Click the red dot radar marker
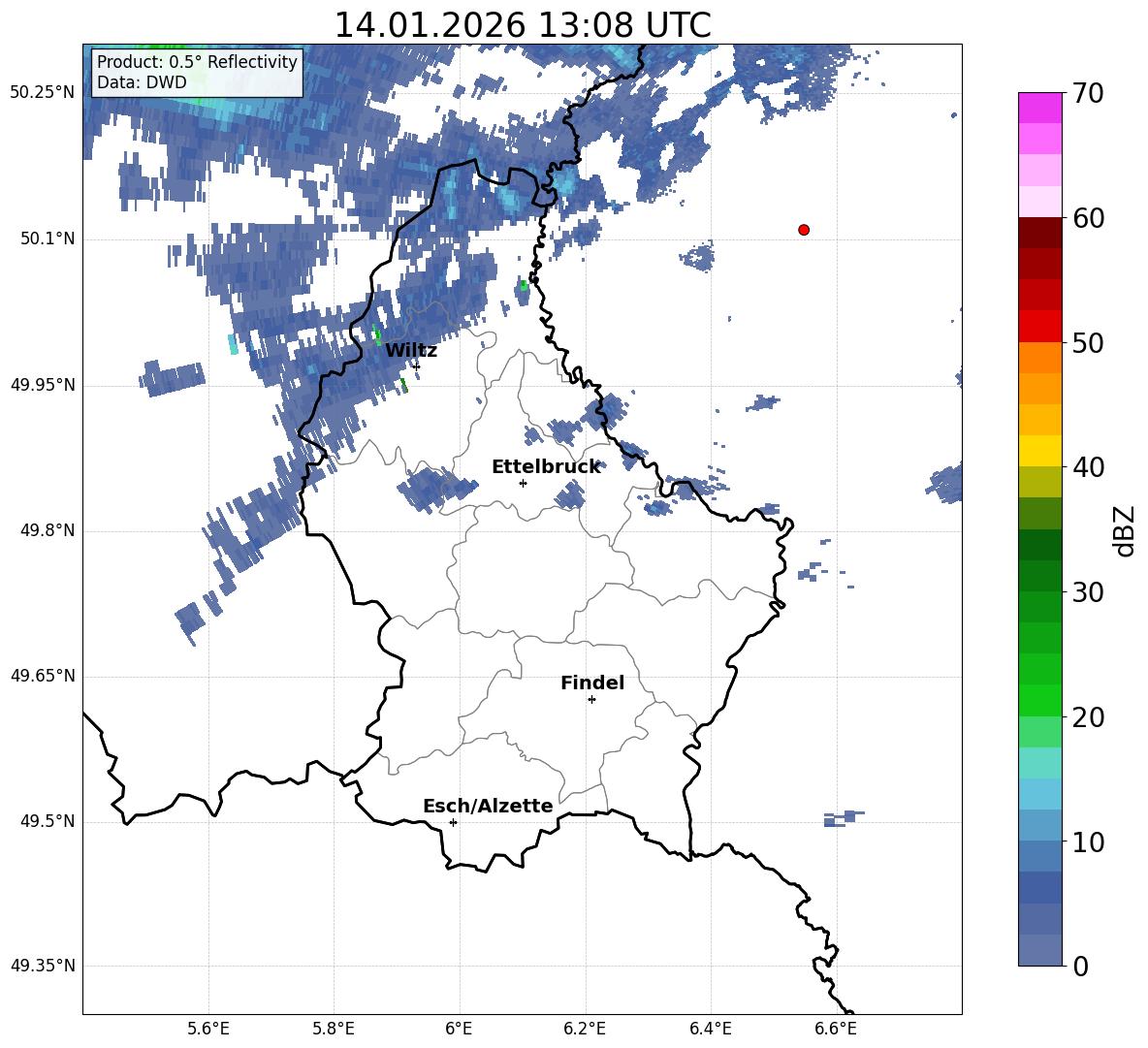 tap(803, 230)
